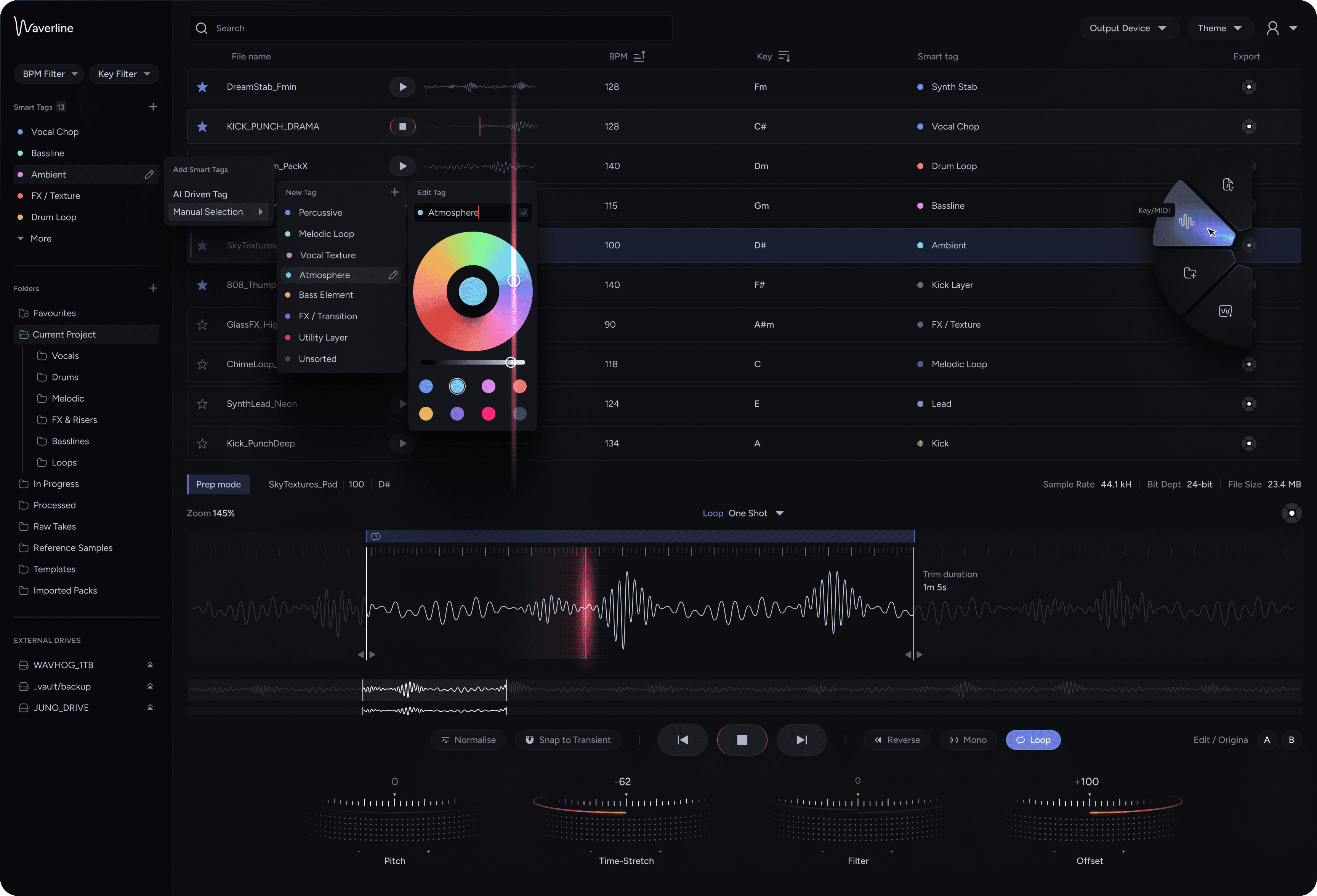This screenshot has height=896, width=1317.
Task: Eject the WAVHOG_1TB drive
Action: 150,665
